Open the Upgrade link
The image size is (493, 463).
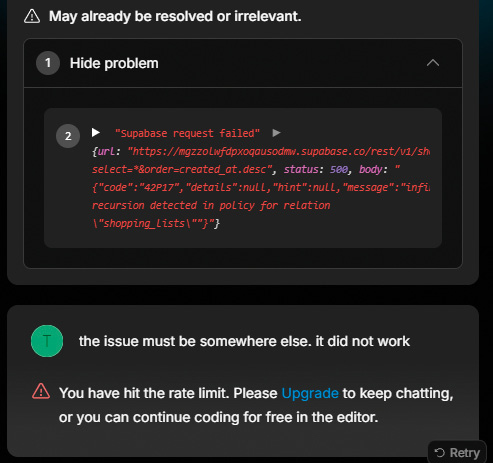(310, 393)
